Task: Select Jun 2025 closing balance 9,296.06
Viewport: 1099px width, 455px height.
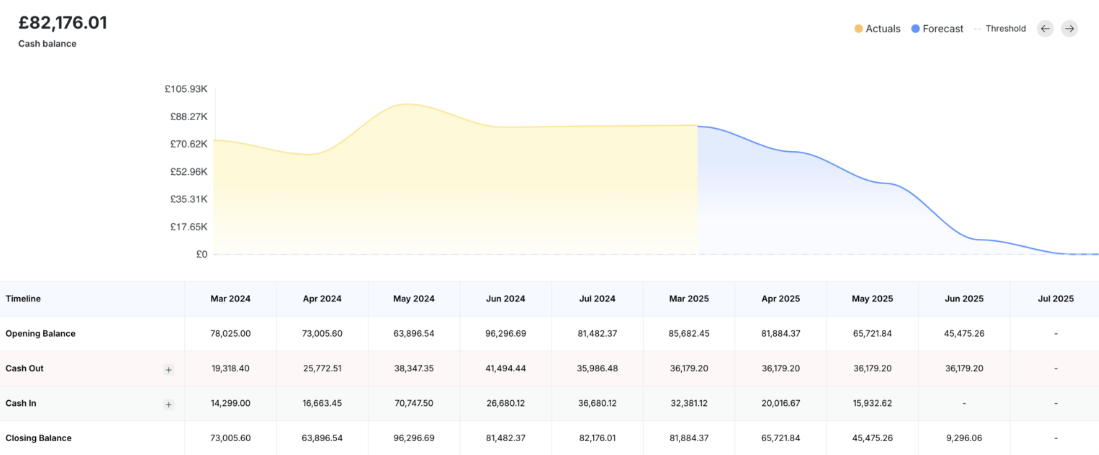Action: (x=964, y=438)
